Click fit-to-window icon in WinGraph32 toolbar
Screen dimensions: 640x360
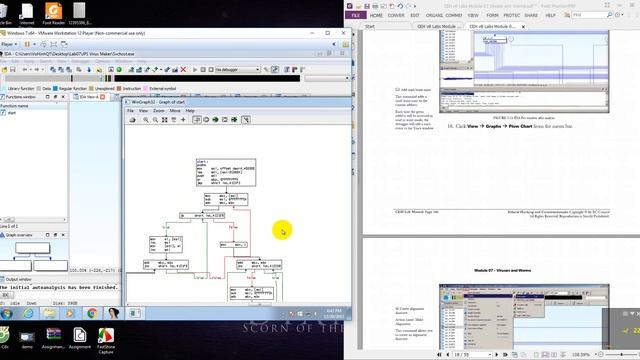(x=164, y=120)
